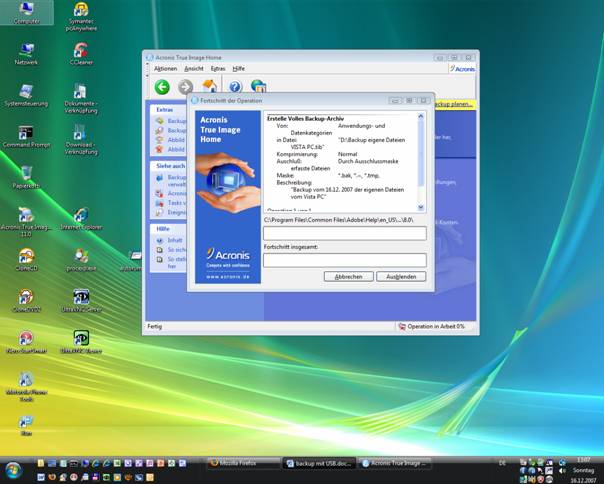This screenshot has width=604, height=484.
Task: Click the 'Acronis...' item under Siehe auch
Action: pyautogui.click(x=171, y=193)
